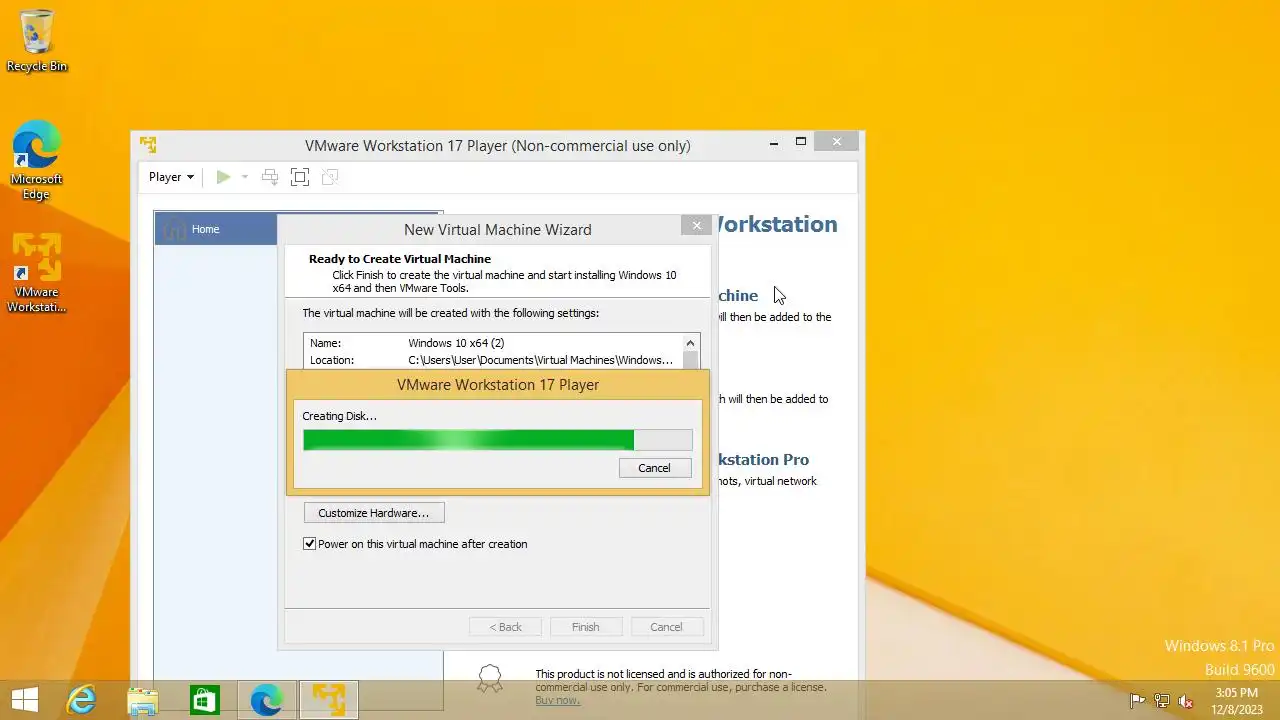This screenshot has height=720, width=1280.
Task: Open Microsoft Edge from taskbar
Action: tap(267, 700)
